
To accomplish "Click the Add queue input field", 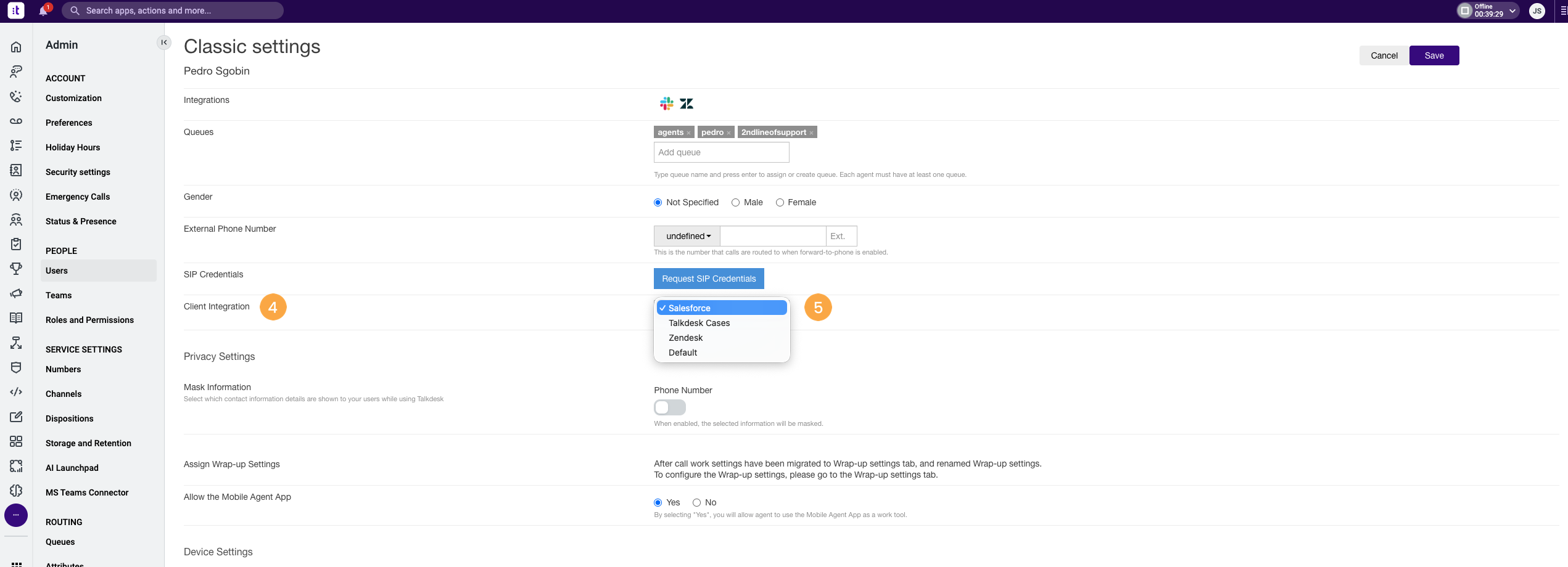I will tap(722, 152).
